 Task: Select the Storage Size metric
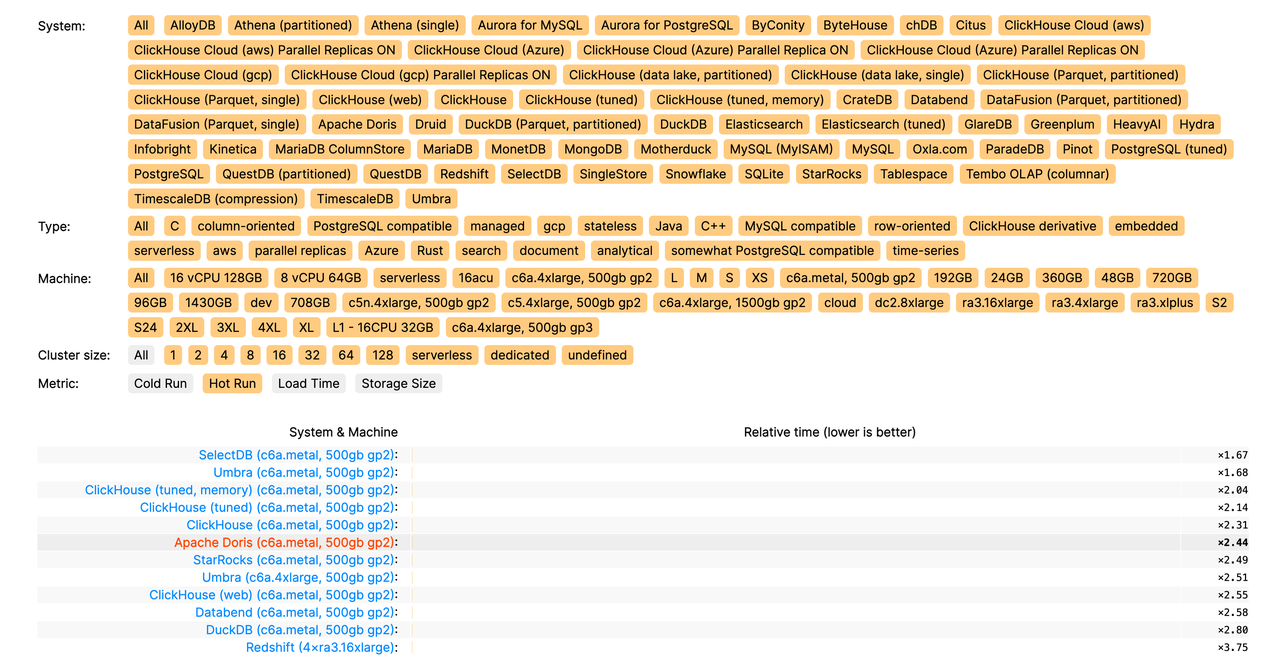click(399, 383)
